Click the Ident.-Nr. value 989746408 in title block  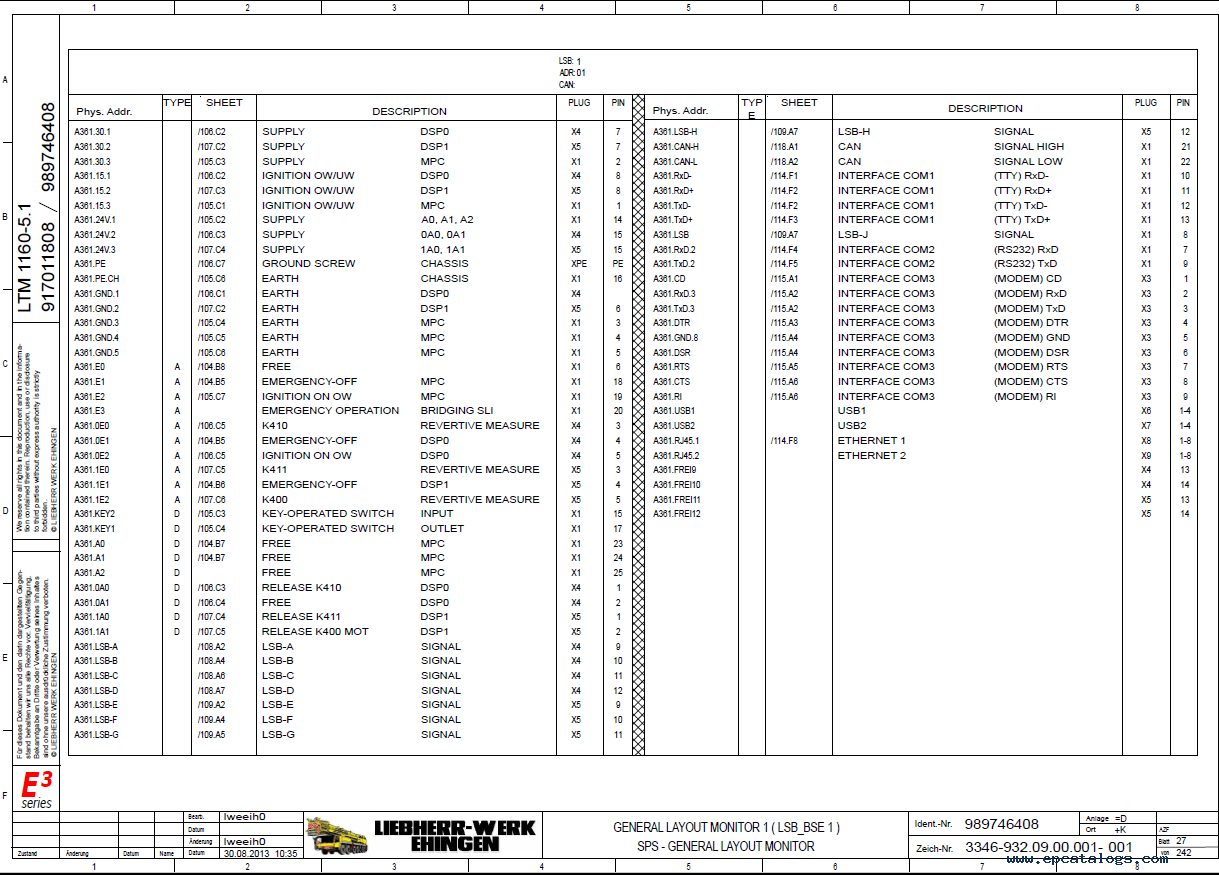[x=1001, y=825]
